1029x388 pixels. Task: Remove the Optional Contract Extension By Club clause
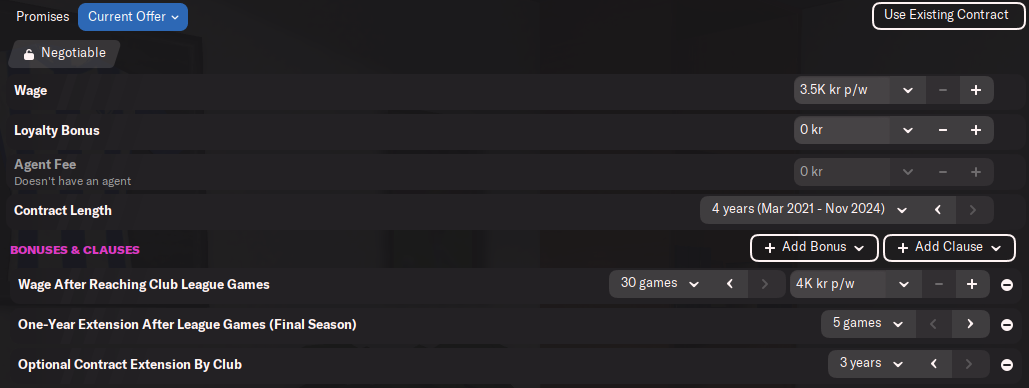(1007, 365)
